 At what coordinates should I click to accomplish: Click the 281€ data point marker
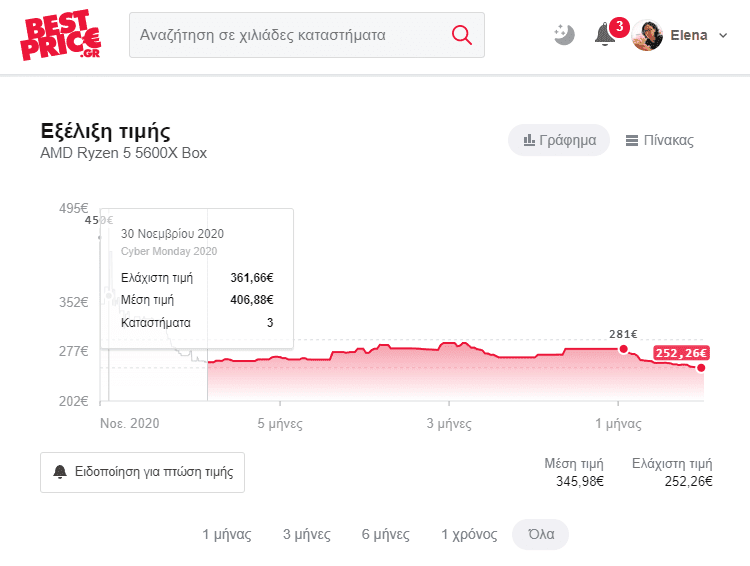coord(623,349)
